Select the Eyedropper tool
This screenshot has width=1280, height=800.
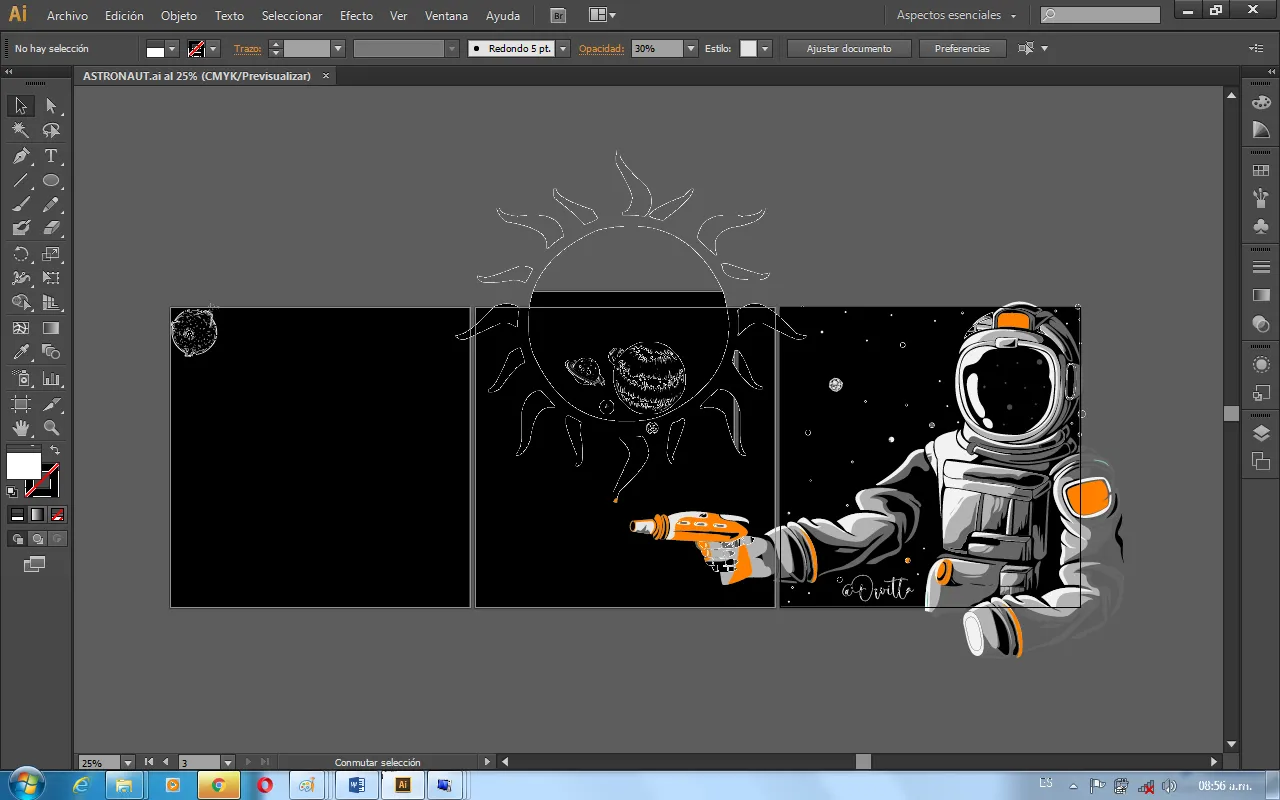click(21, 352)
